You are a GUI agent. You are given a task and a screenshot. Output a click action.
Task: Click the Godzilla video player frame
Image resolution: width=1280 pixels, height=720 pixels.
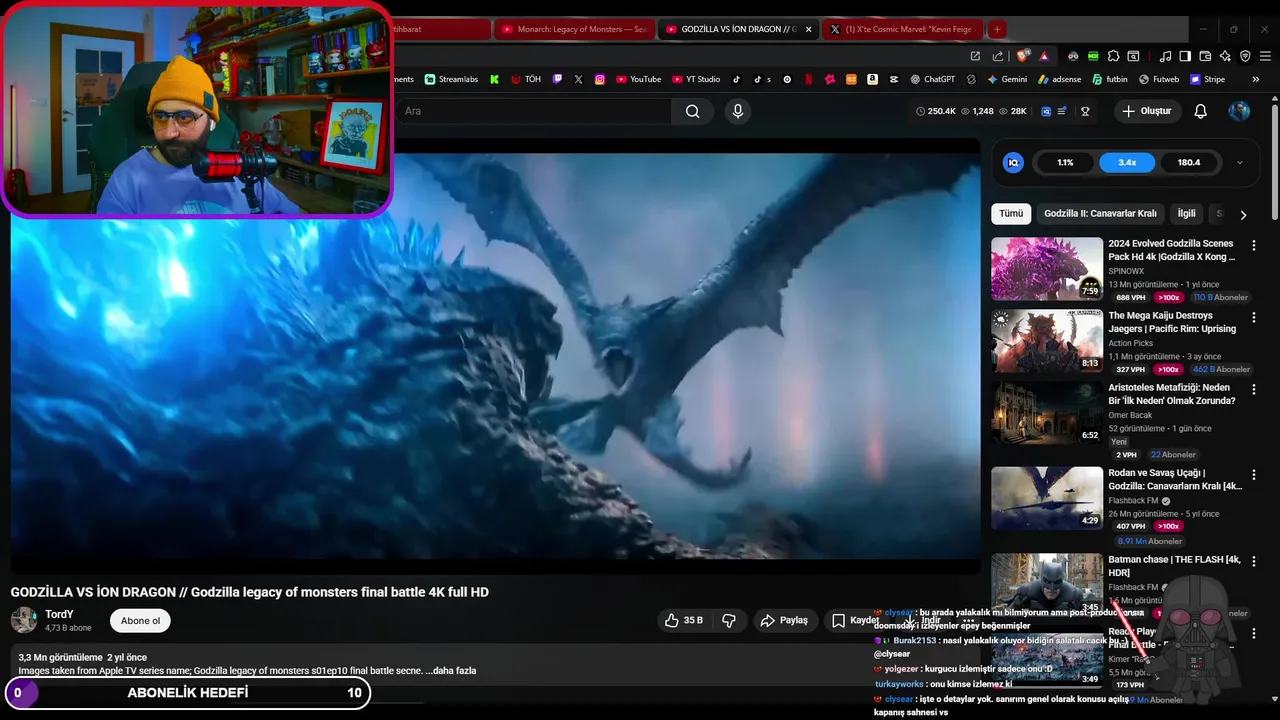pos(495,356)
